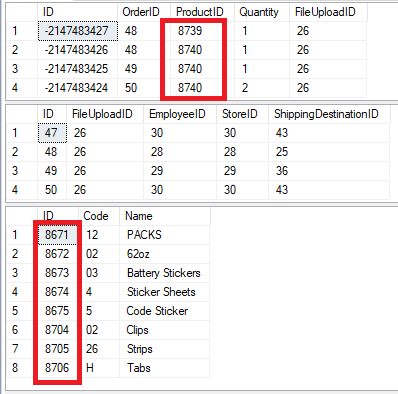Image resolution: width=398 pixels, height=394 pixels.
Task: Select the ProductID cell 8739
Action: 202,31
